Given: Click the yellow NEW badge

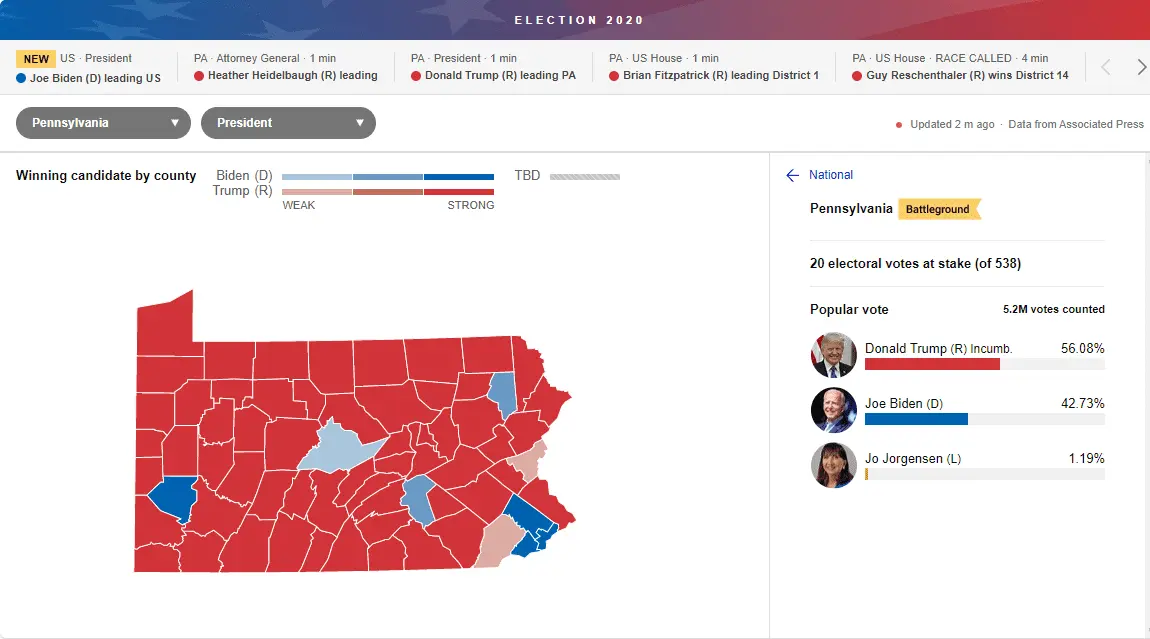Looking at the screenshot, I should coord(36,59).
